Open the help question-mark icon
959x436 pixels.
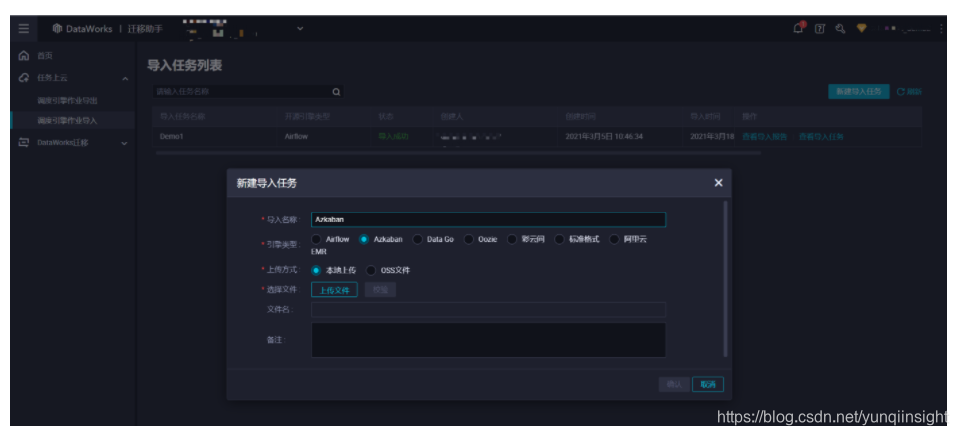820,29
